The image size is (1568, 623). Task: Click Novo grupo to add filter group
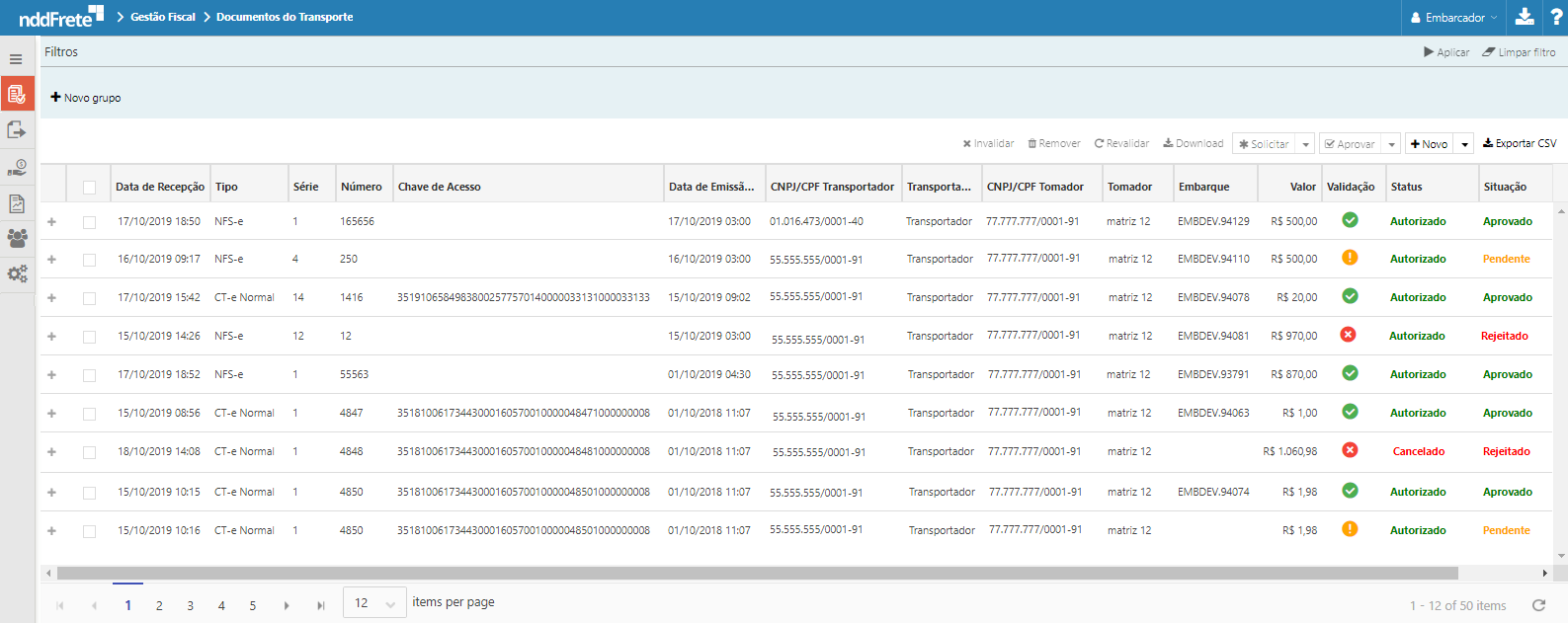pos(86,98)
